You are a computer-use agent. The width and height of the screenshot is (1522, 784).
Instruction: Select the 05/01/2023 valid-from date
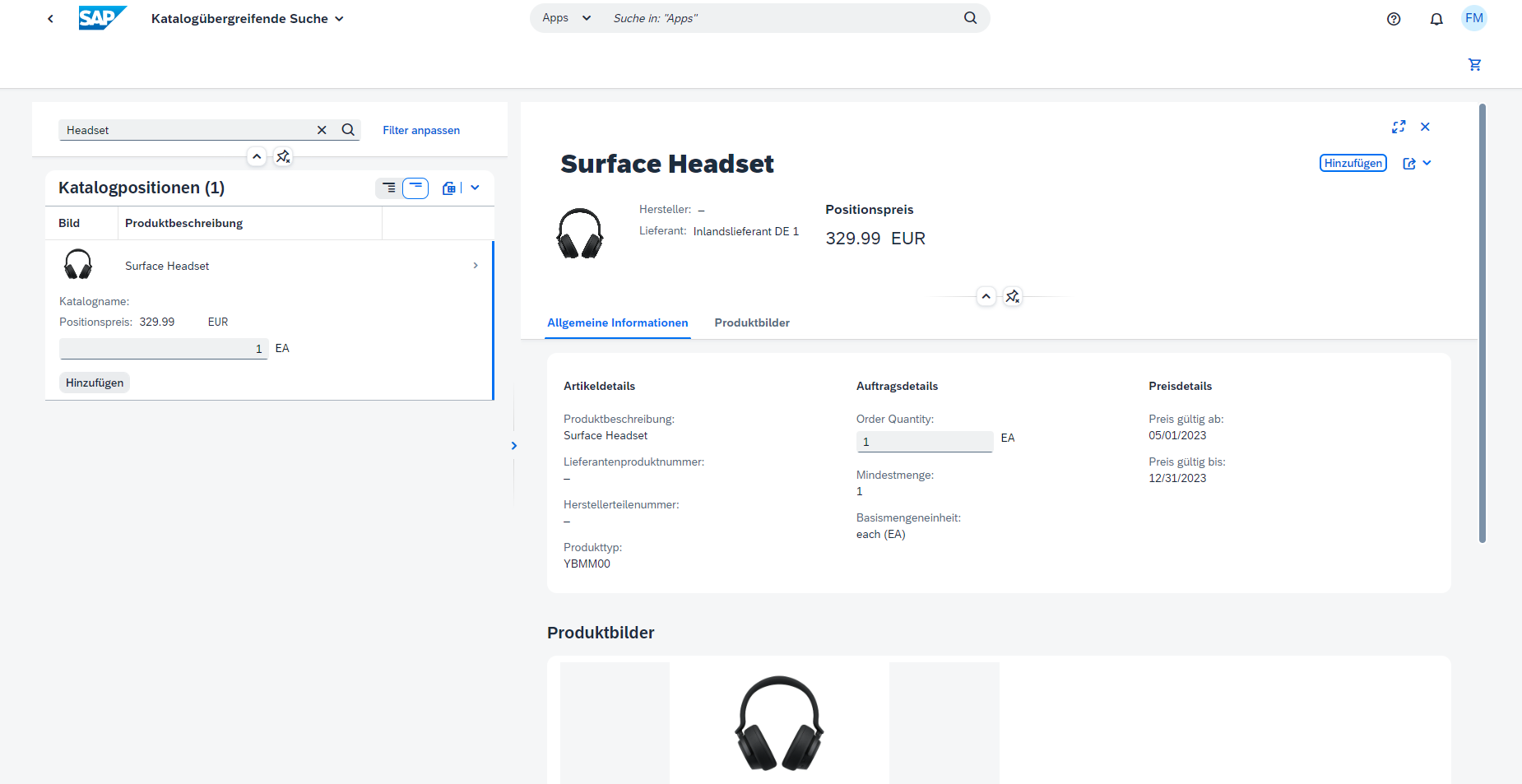pos(1177,435)
